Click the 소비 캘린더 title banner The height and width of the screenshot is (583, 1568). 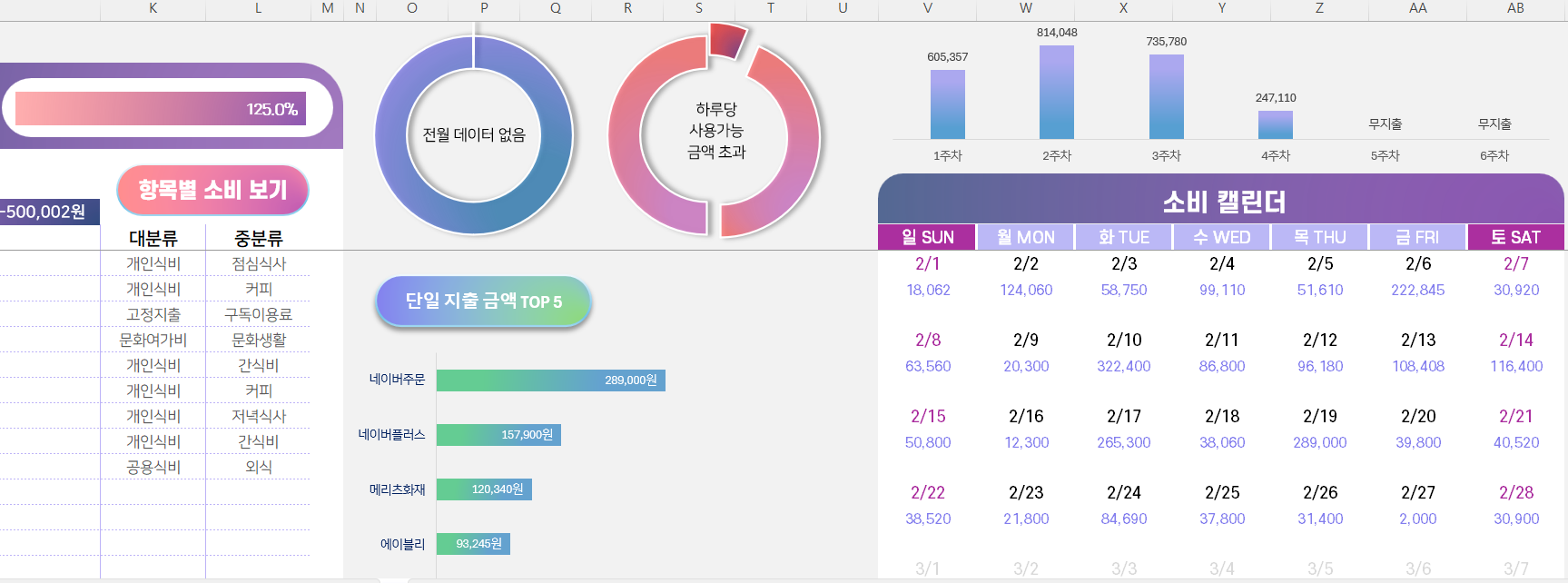[1221, 201]
